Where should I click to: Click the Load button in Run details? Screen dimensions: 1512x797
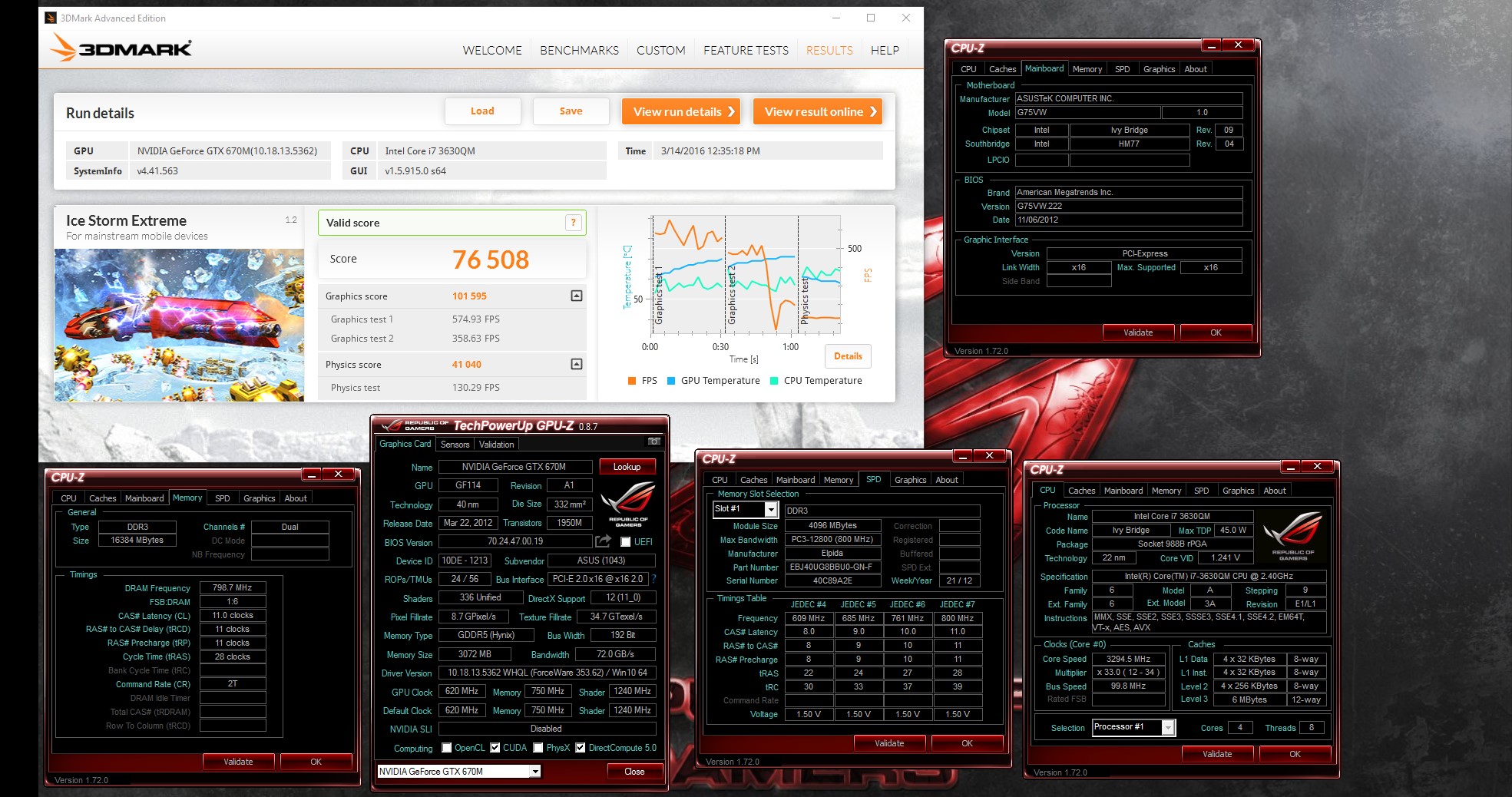(x=482, y=111)
